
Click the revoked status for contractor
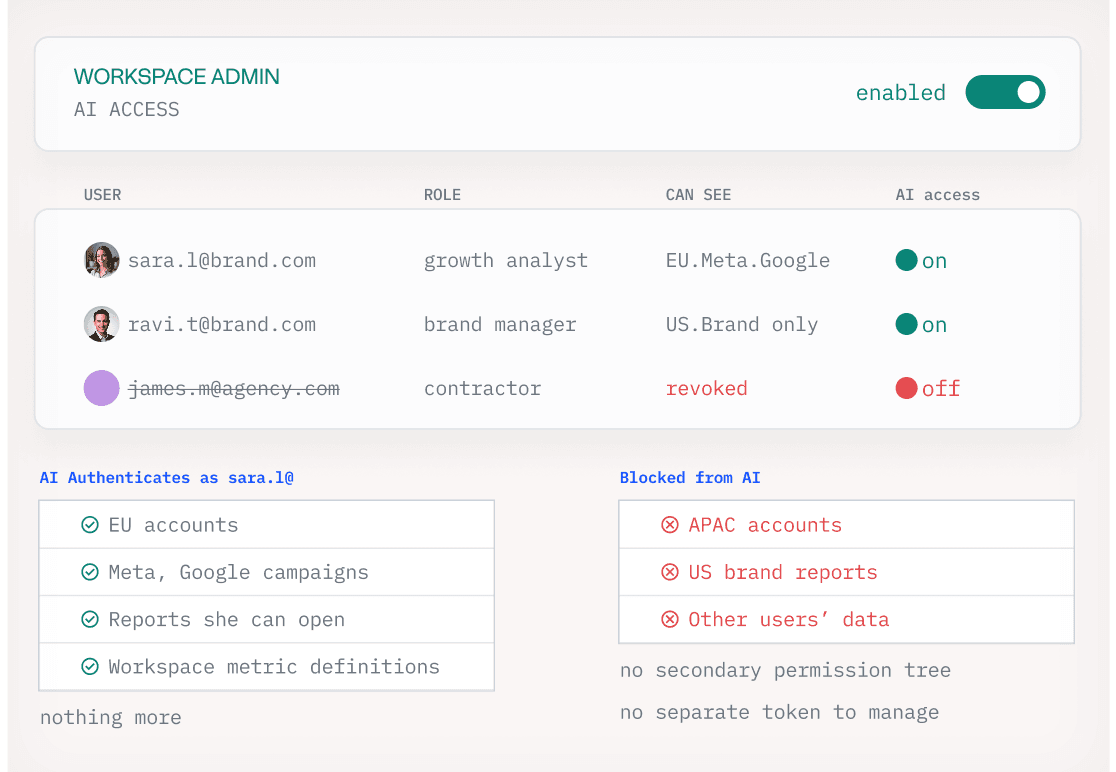[x=706, y=388]
